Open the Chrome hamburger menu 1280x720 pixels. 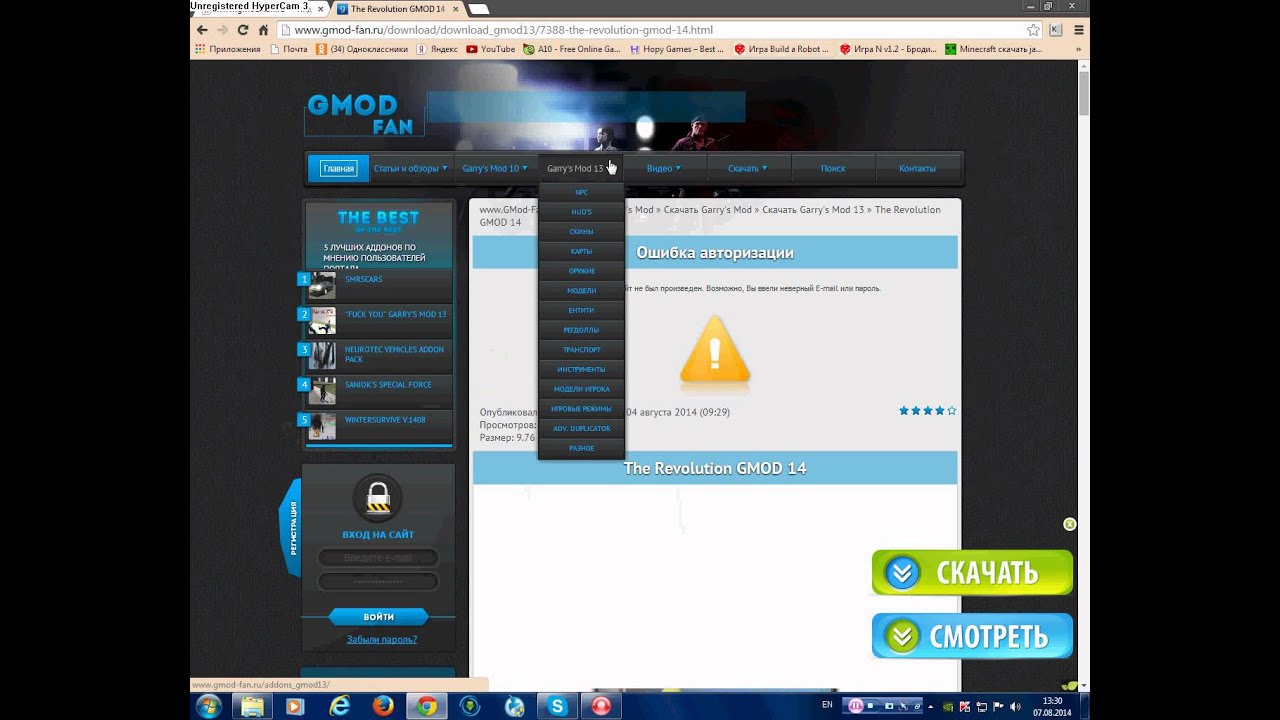point(1078,30)
